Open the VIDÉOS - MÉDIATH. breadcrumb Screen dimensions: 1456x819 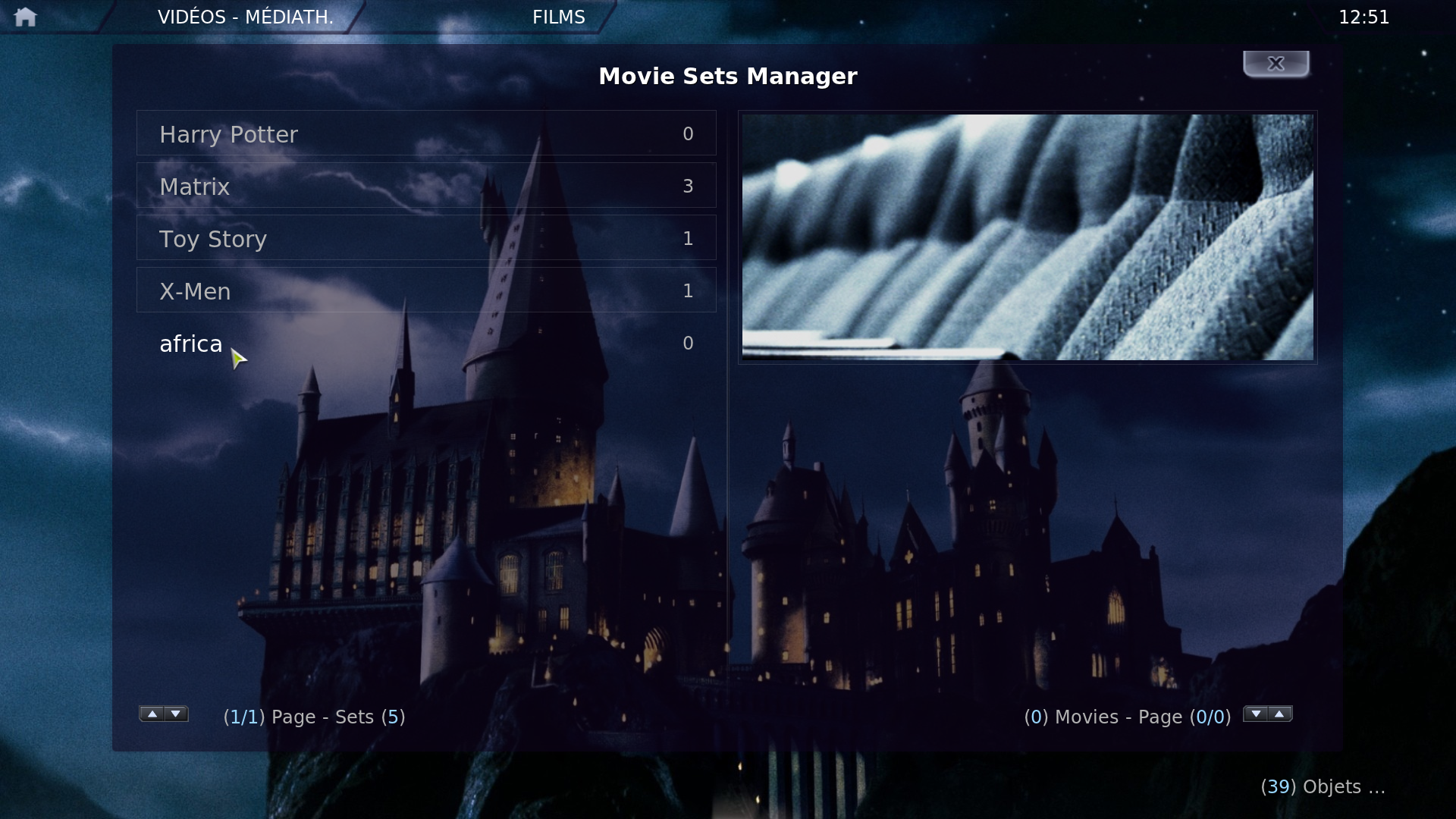(x=246, y=17)
